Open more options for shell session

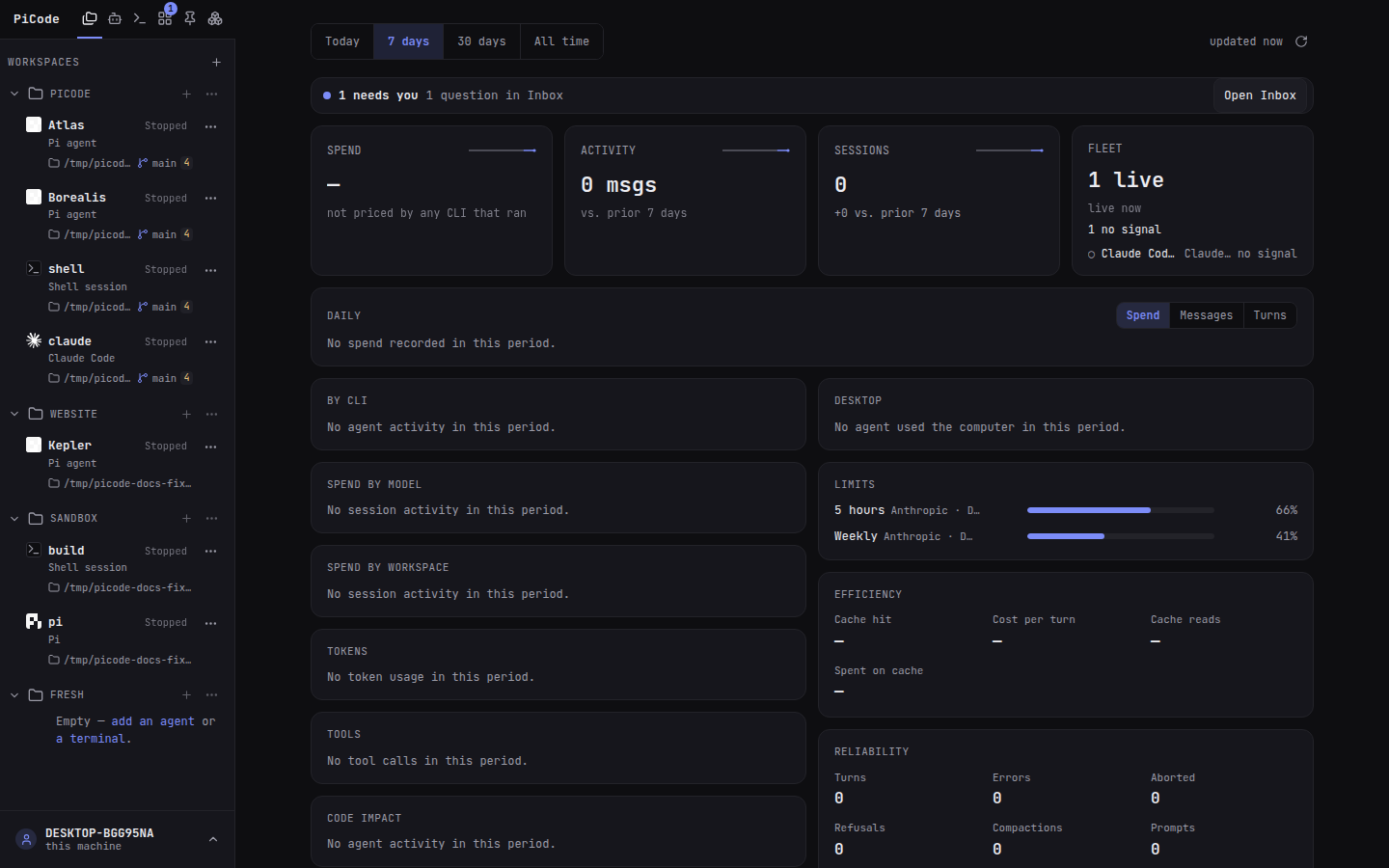coord(210,270)
